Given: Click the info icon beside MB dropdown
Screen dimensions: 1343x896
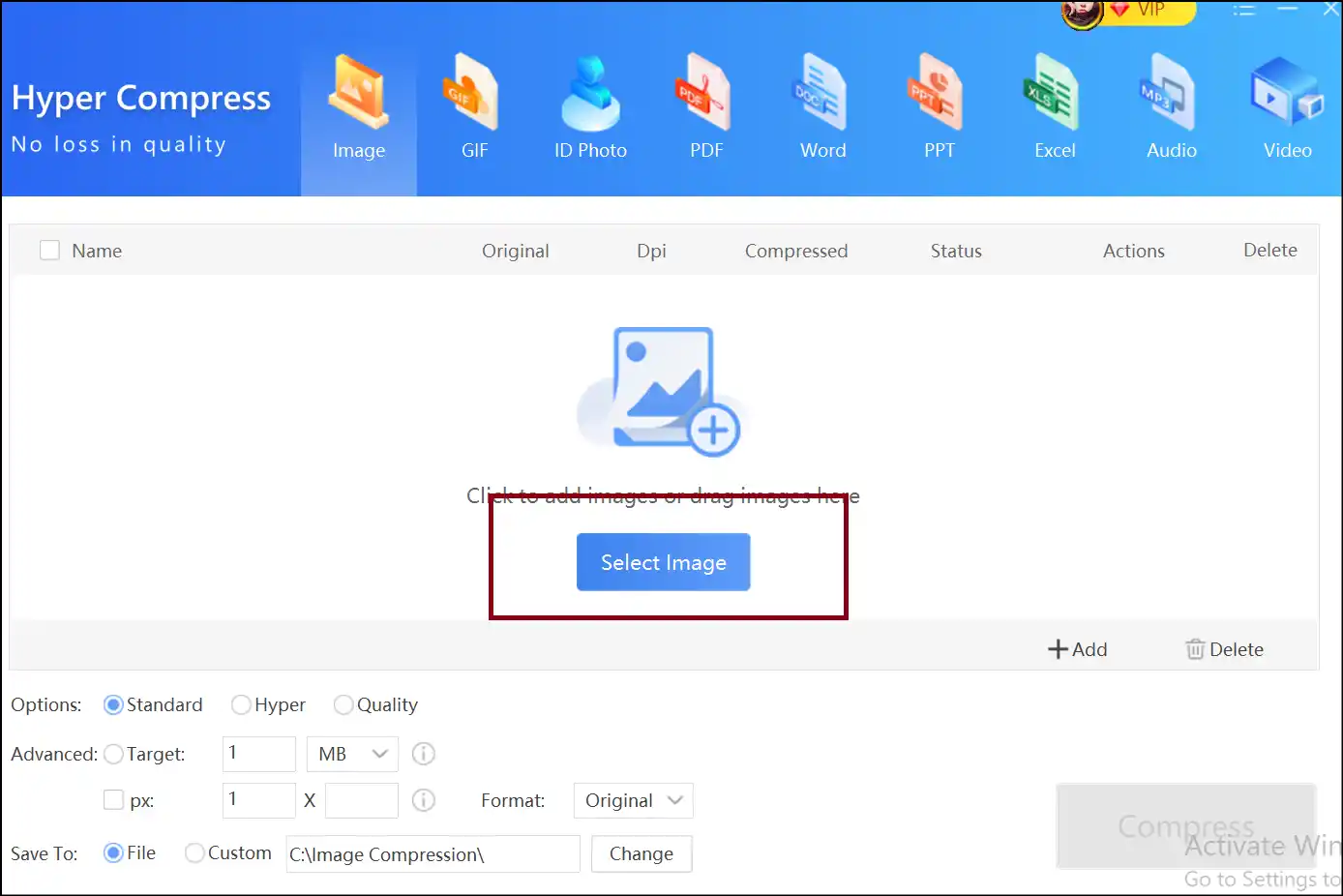Looking at the screenshot, I should click(424, 754).
